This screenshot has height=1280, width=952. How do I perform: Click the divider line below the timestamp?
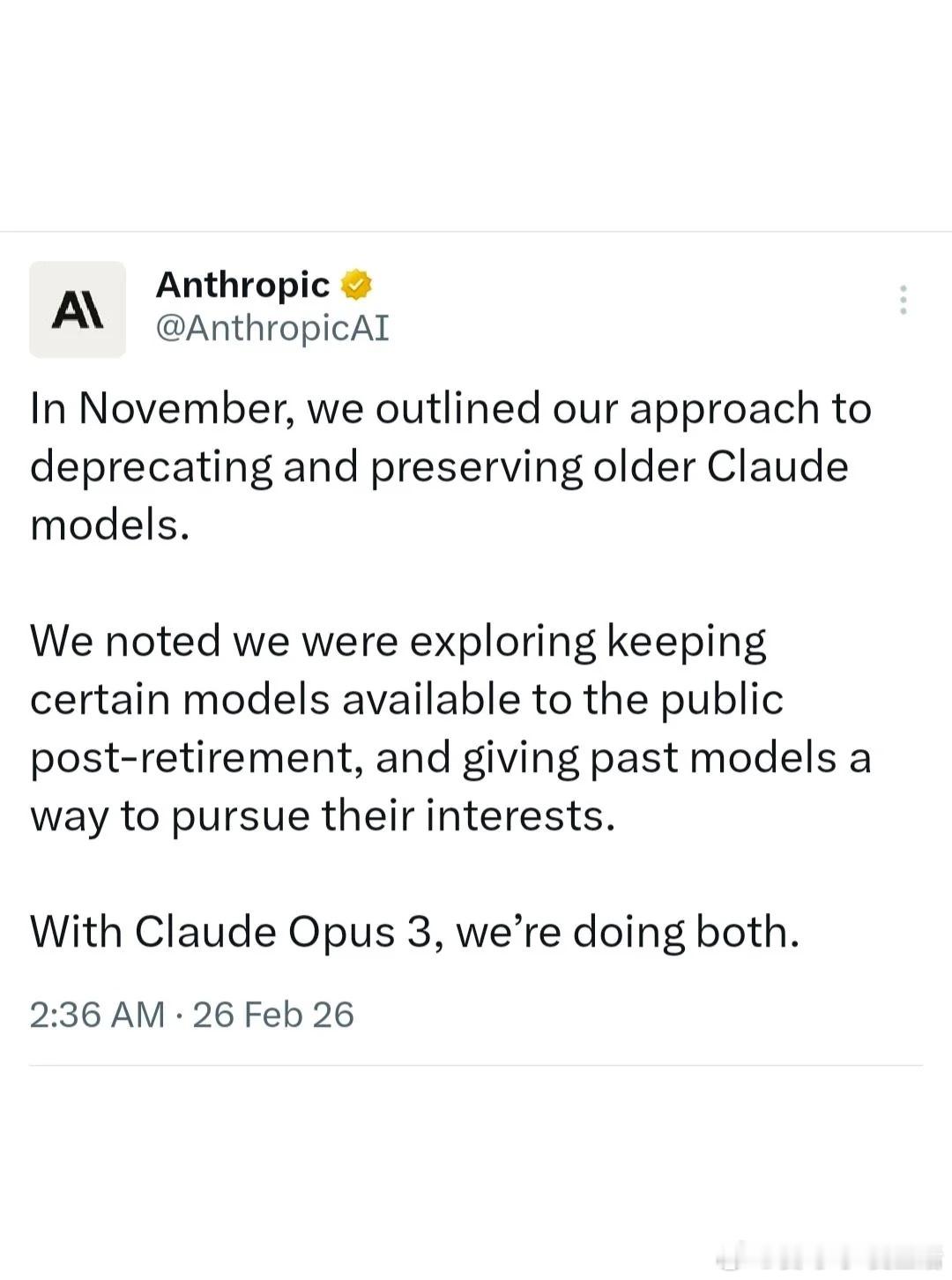pos(476,1065)
